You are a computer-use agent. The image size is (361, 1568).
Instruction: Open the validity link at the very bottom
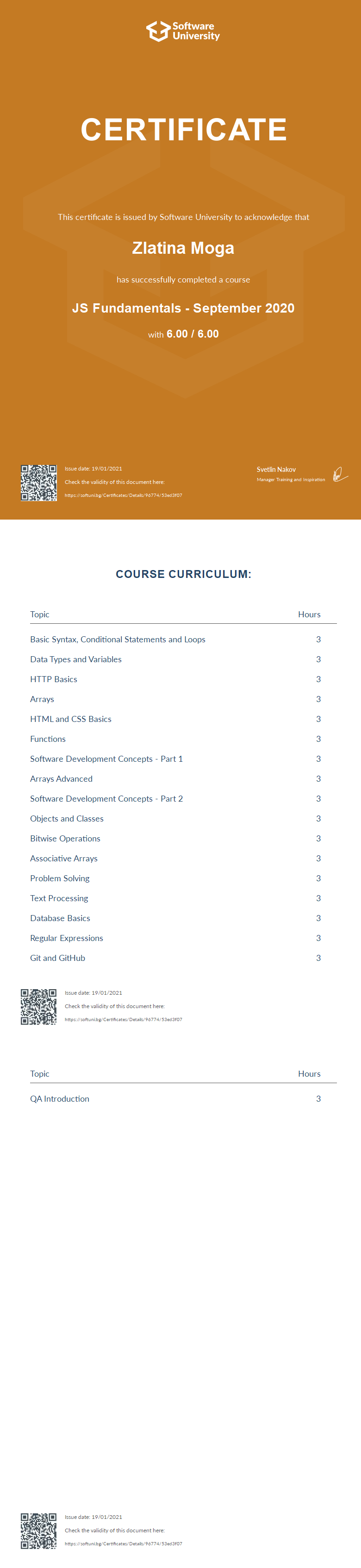pos(124,1543)
